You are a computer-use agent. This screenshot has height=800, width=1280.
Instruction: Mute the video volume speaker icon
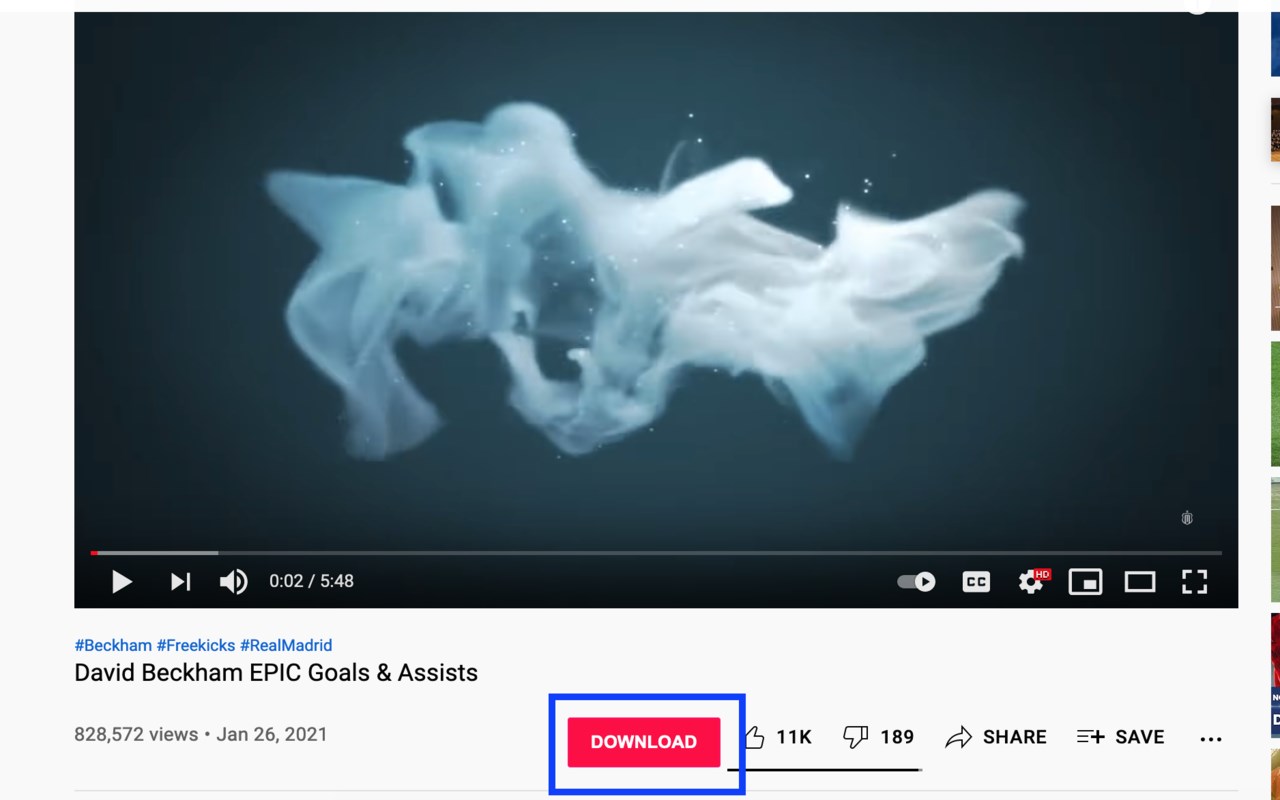pos(234,581)
